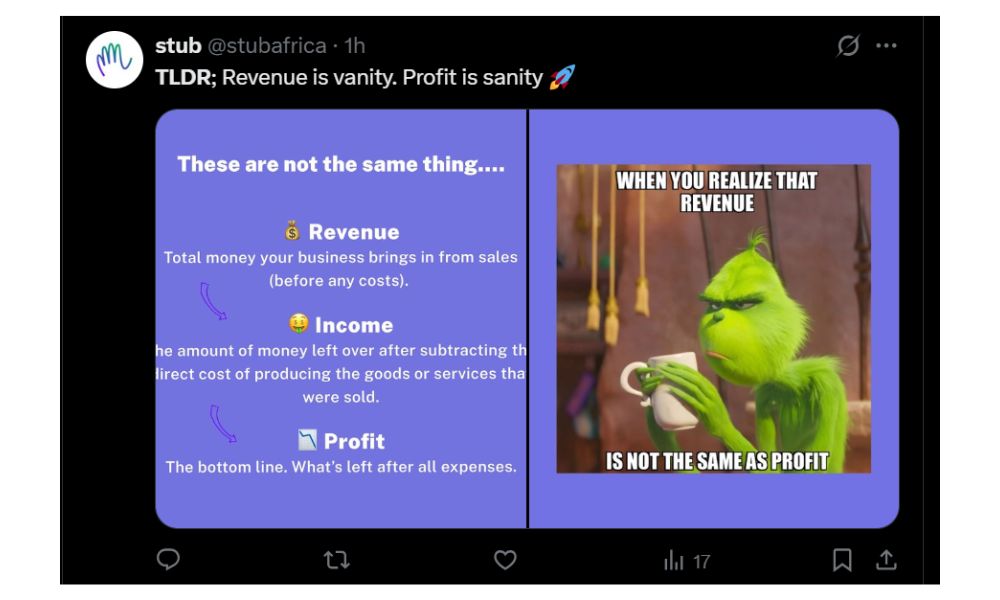Image resolution: width=1000 pixels, height=600 pixels.
Task: Like the tweet with heart icon
Action: 505,560
